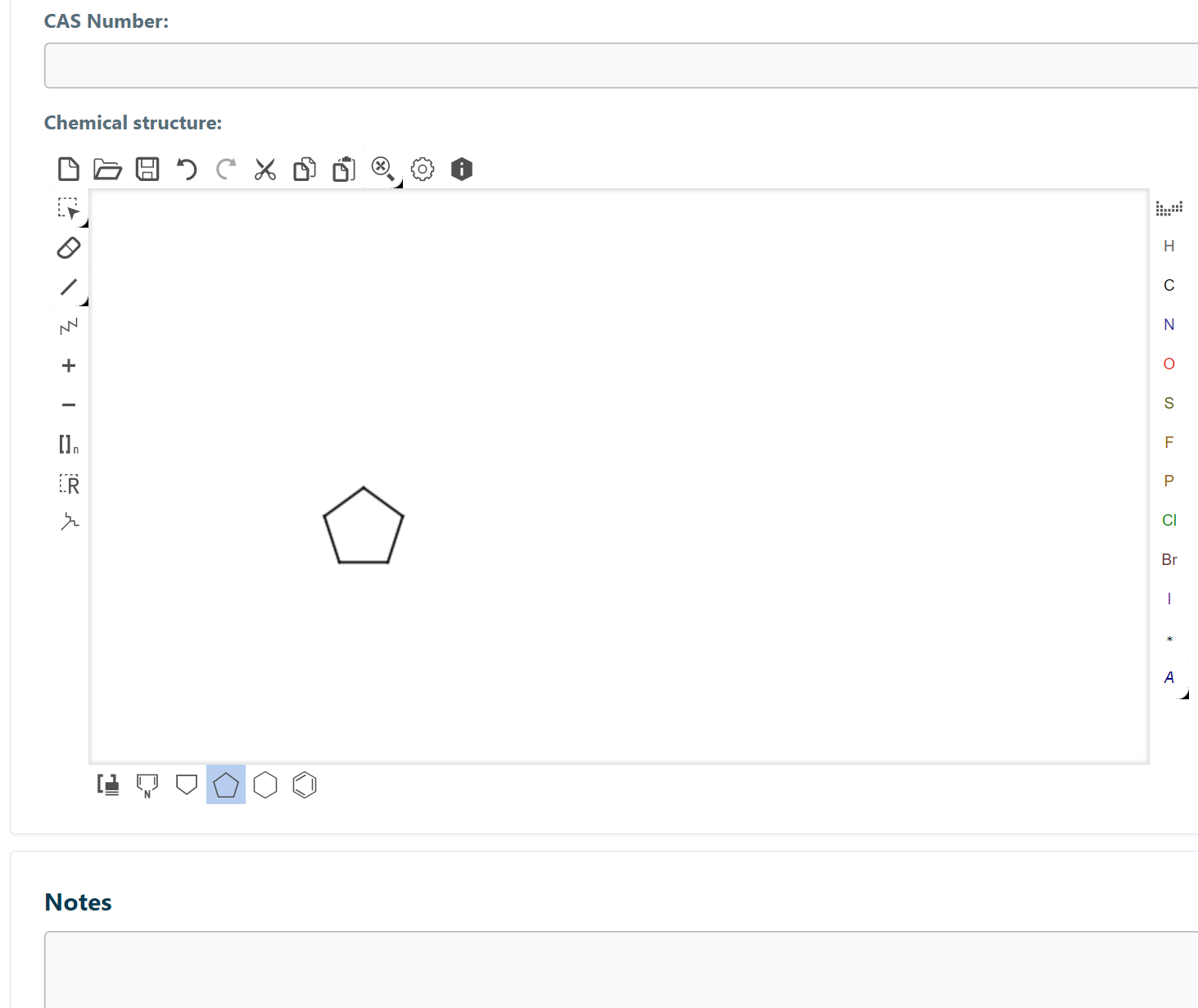
Task: Select the Chlorine atom button
Action: pyautogui.click(x=1169, y=521)
